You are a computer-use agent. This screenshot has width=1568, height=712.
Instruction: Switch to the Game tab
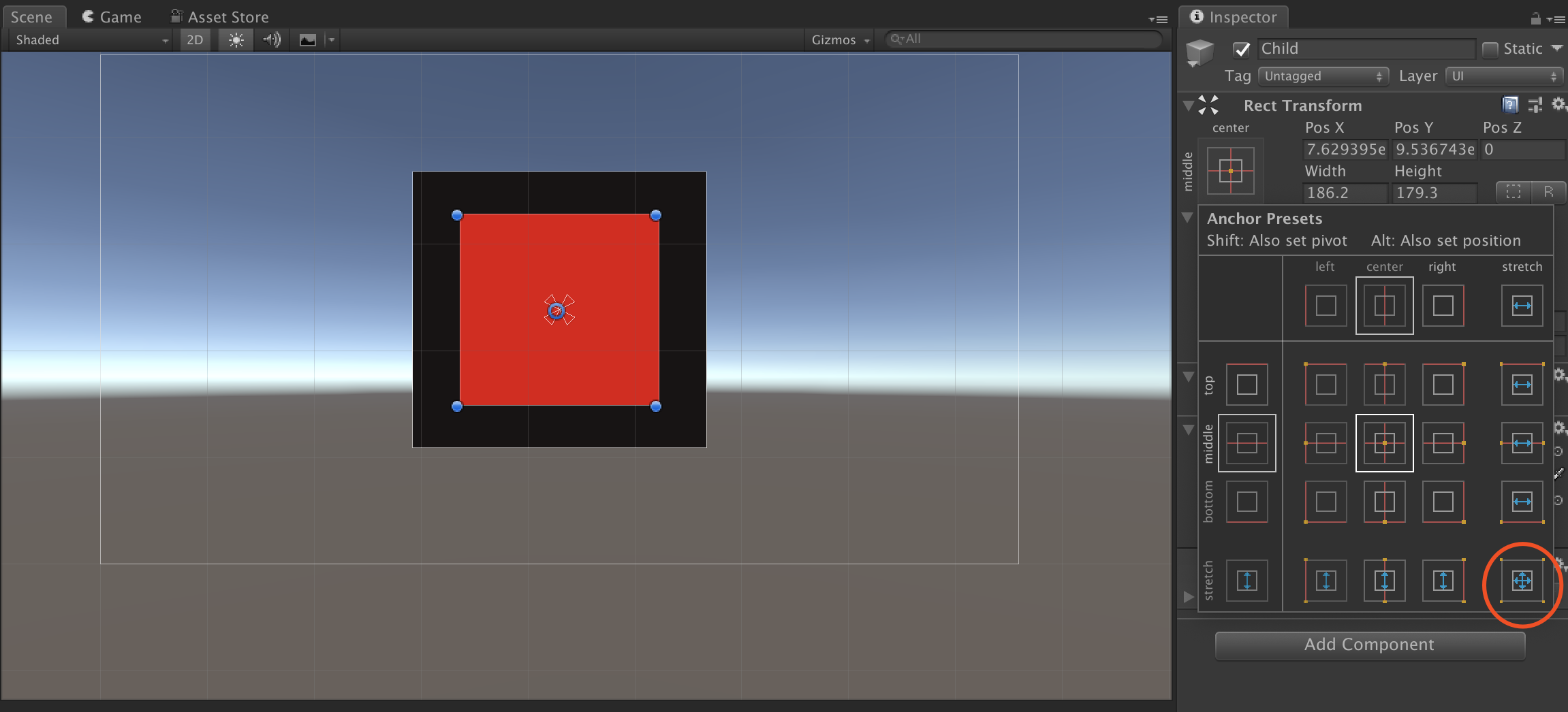coord(112,17)
